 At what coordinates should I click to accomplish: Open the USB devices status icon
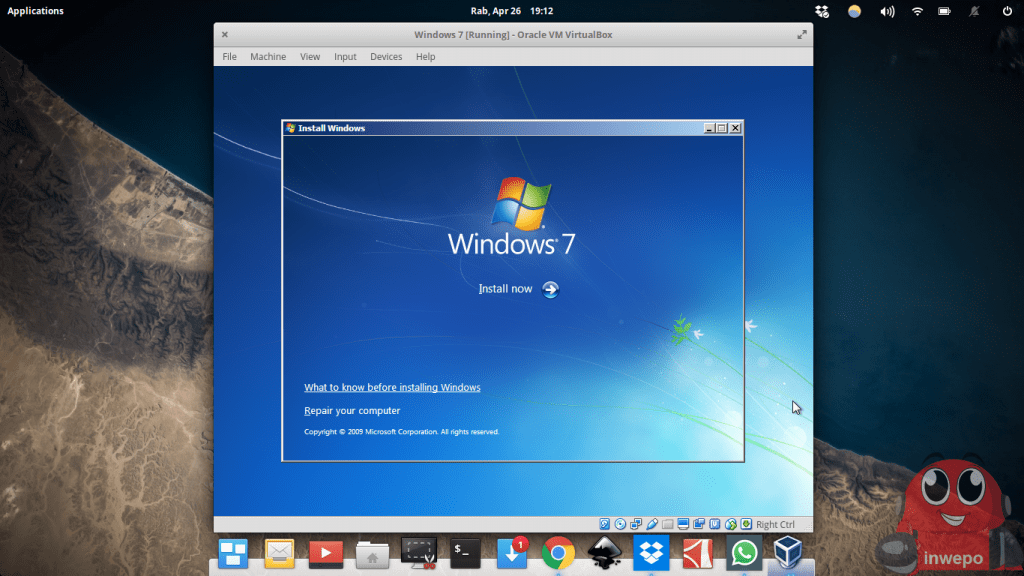point(652,524)
